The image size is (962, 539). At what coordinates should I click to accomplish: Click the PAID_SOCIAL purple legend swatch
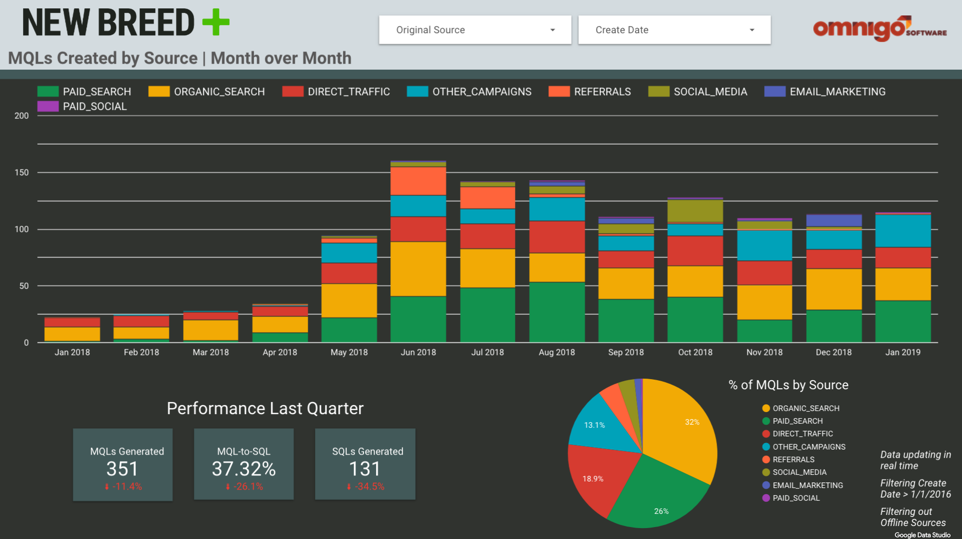pyautogui.click(x=48, y=107)
